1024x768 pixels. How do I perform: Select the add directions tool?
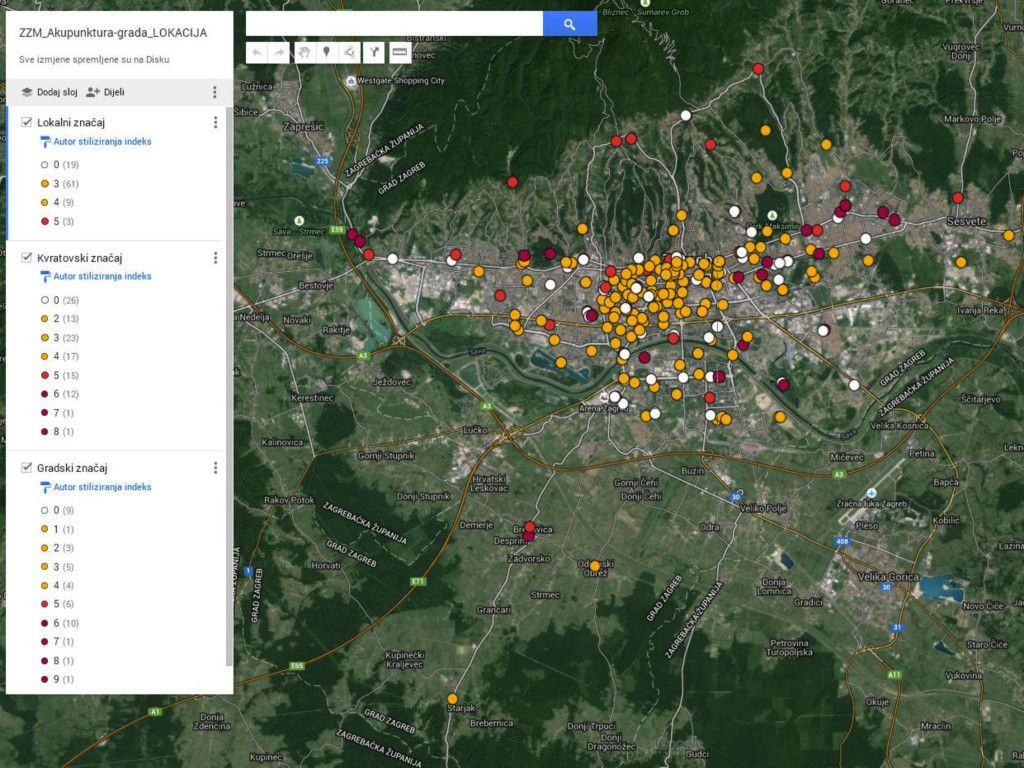[374, 52]
